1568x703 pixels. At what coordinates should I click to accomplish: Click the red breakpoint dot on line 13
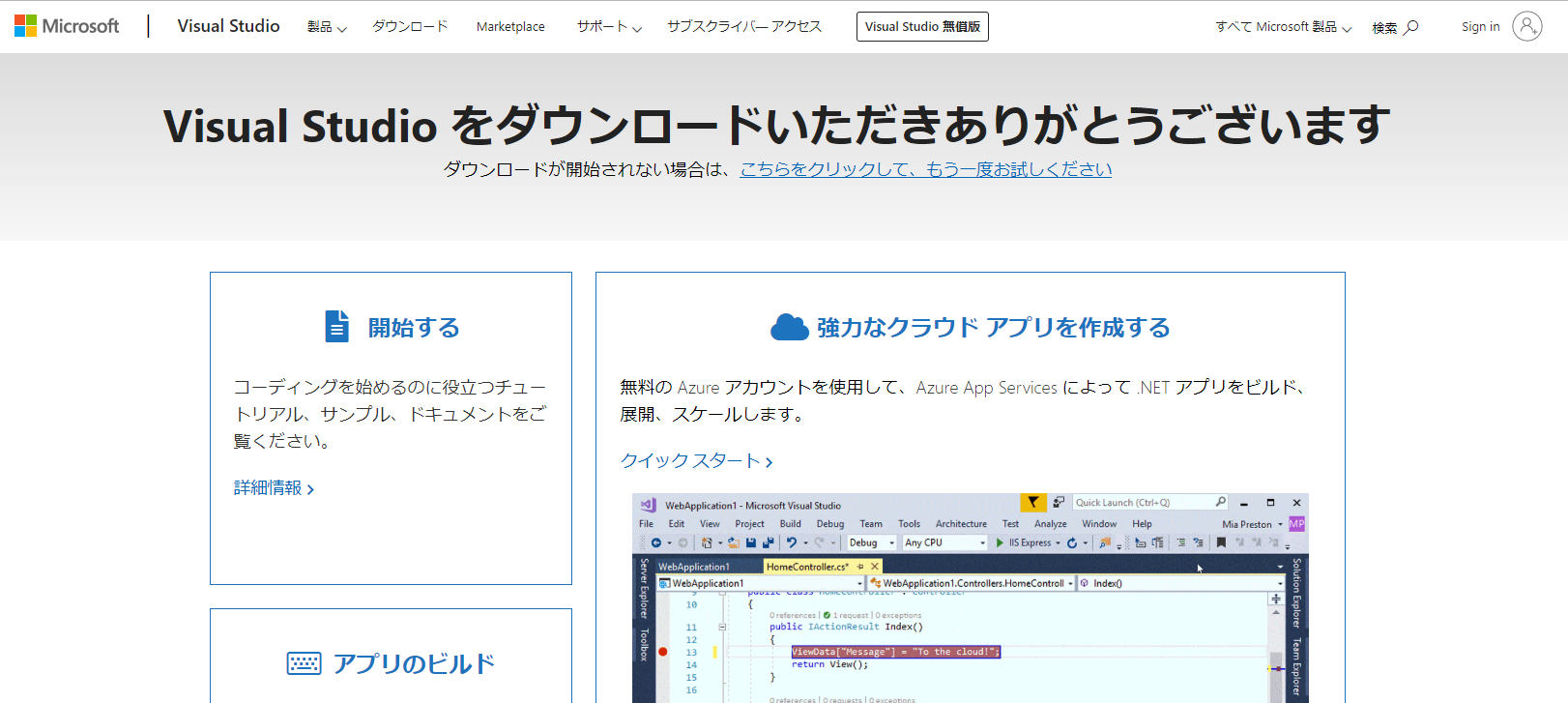[662, 652]
